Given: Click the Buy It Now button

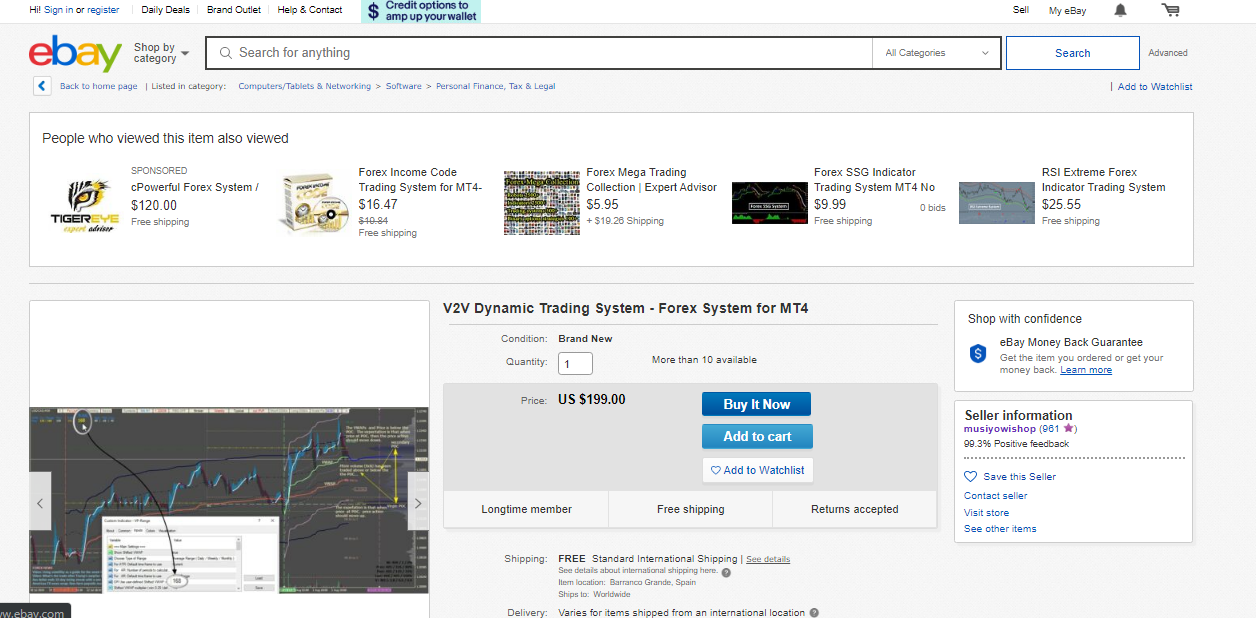Looking at the screenshot, I should point(756,404).
